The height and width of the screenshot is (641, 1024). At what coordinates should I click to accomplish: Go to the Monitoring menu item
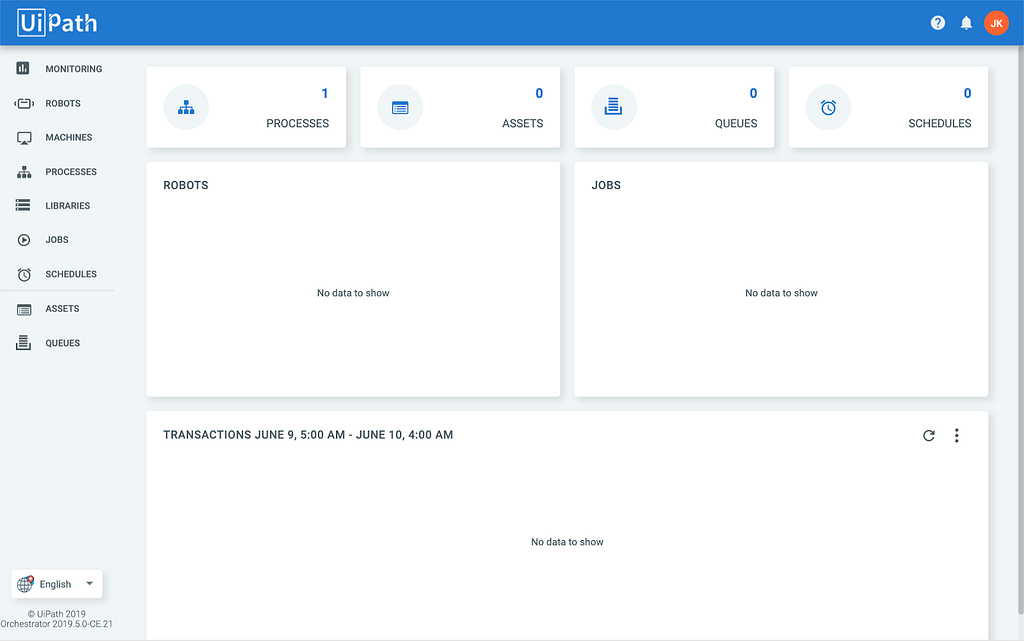click(x=74, y=69)
